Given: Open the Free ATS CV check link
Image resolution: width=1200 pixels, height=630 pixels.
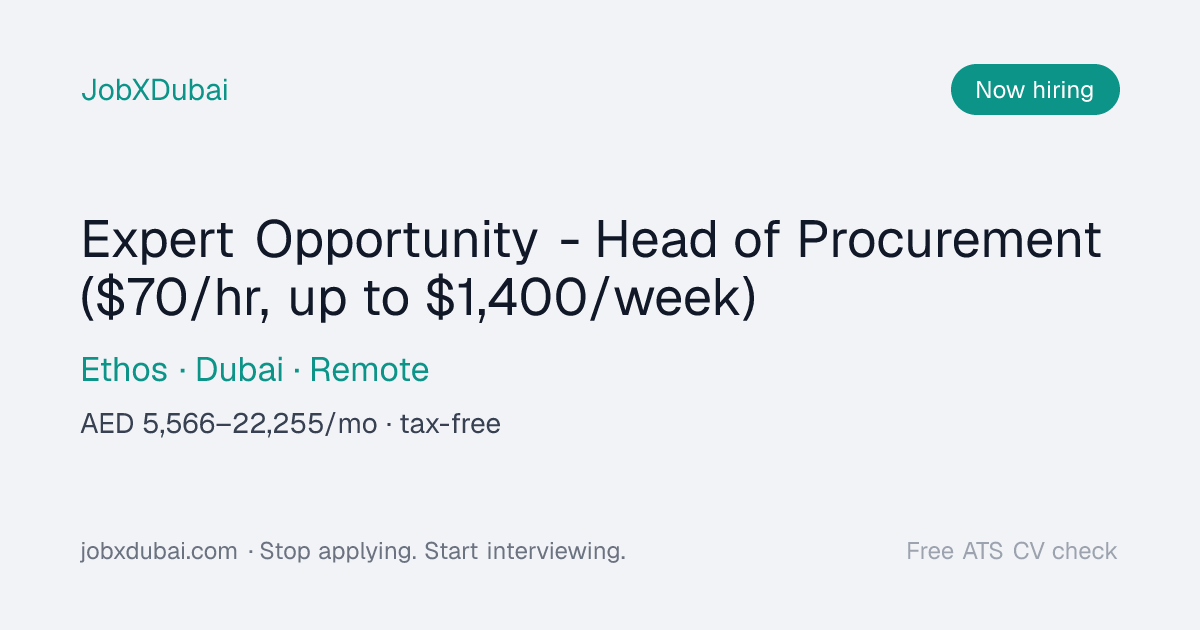Looking at the screenshot, I should (1012, 551).
